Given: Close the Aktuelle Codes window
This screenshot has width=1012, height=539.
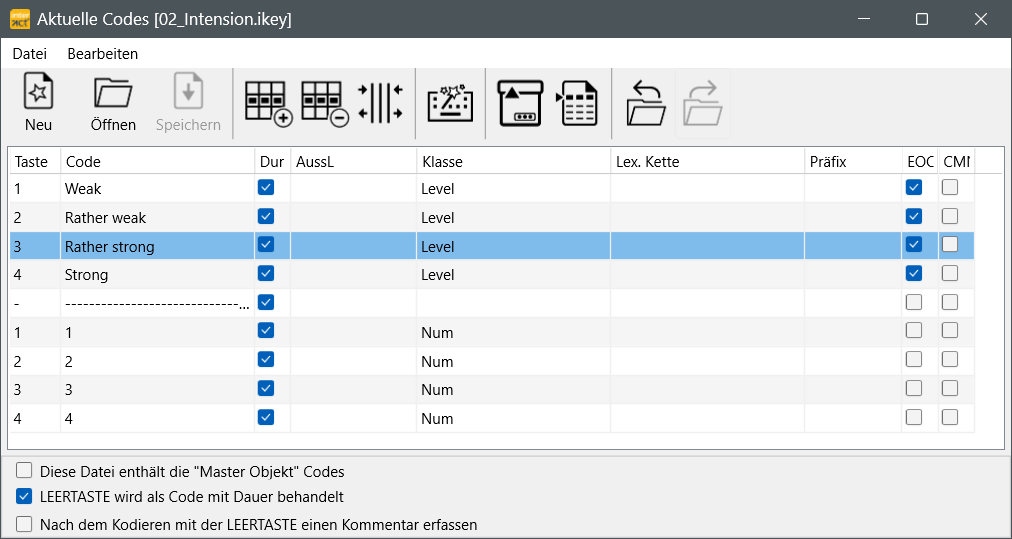Looking at the screenshot, I should tap(981, 19).
